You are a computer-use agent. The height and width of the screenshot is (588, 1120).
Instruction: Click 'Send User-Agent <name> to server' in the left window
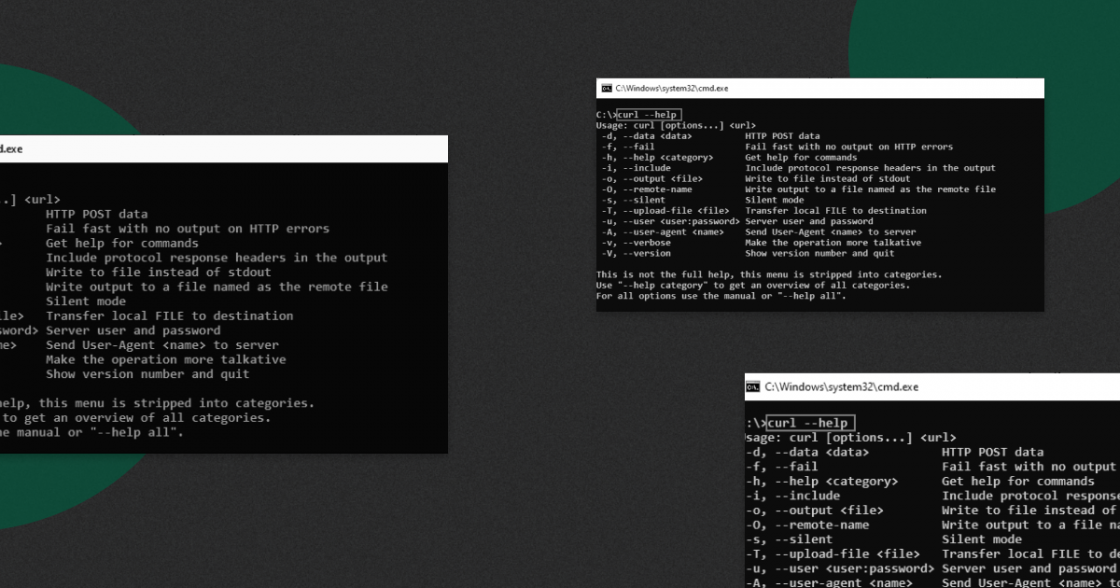tap(162, 345)
